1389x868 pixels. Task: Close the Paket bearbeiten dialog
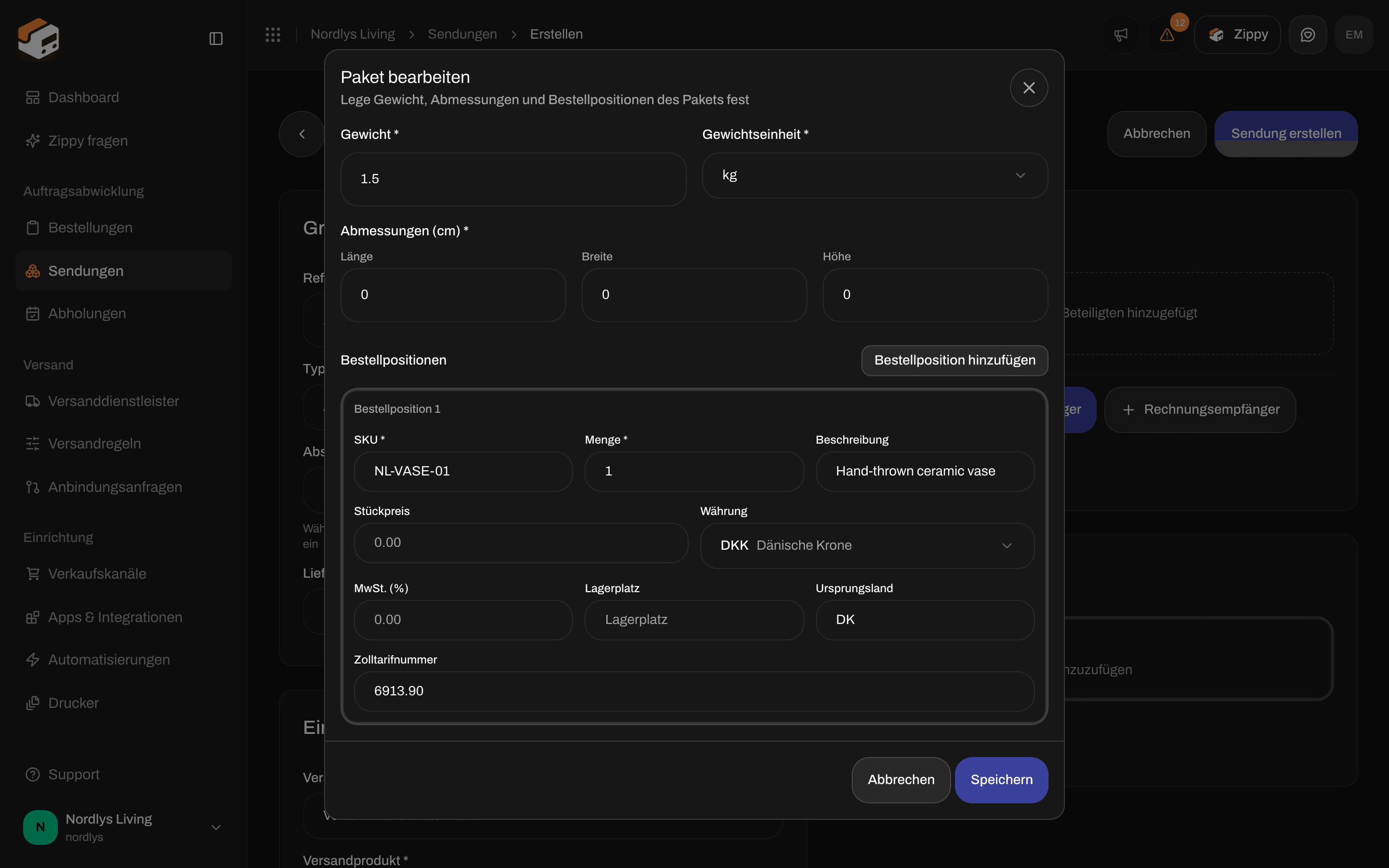point(1029,88)
